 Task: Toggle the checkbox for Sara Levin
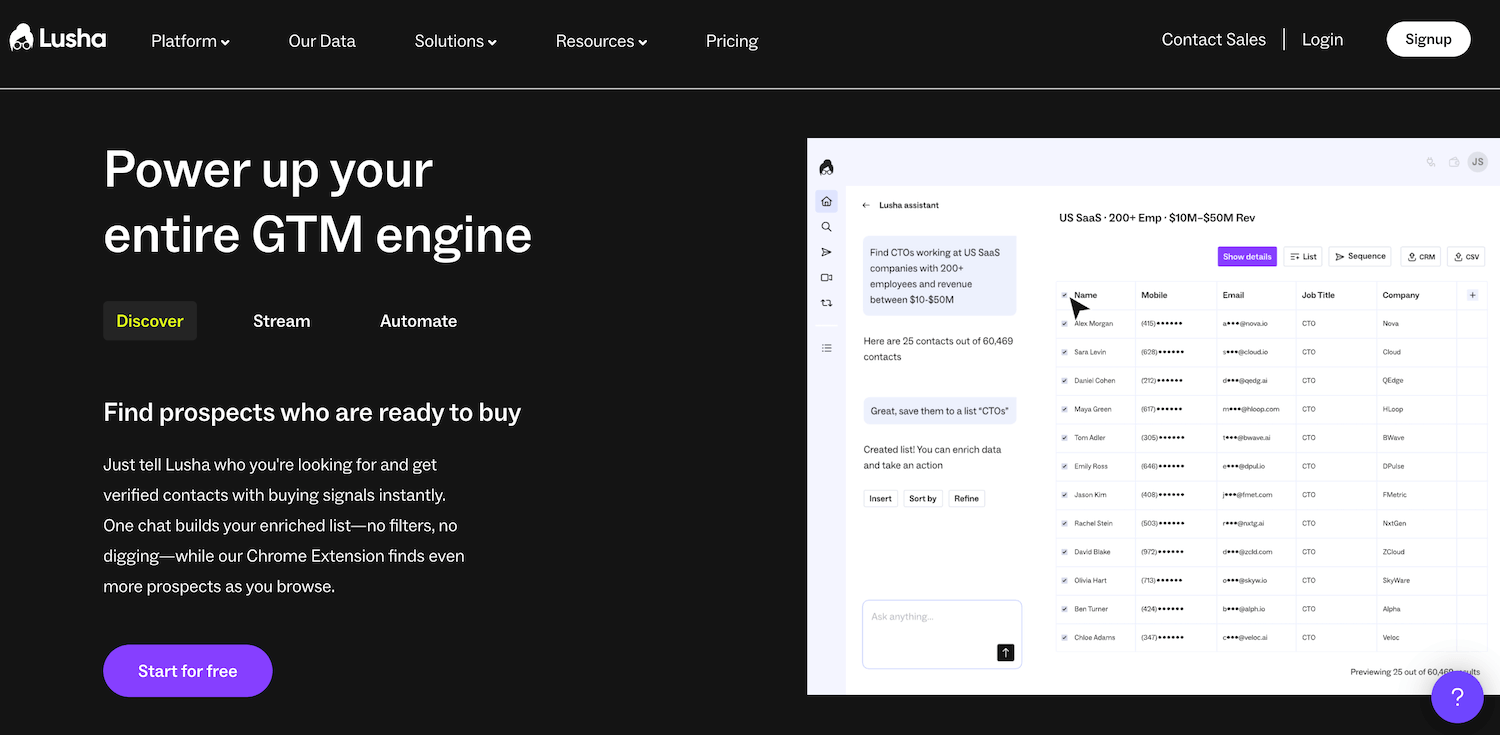(1064, 352)
